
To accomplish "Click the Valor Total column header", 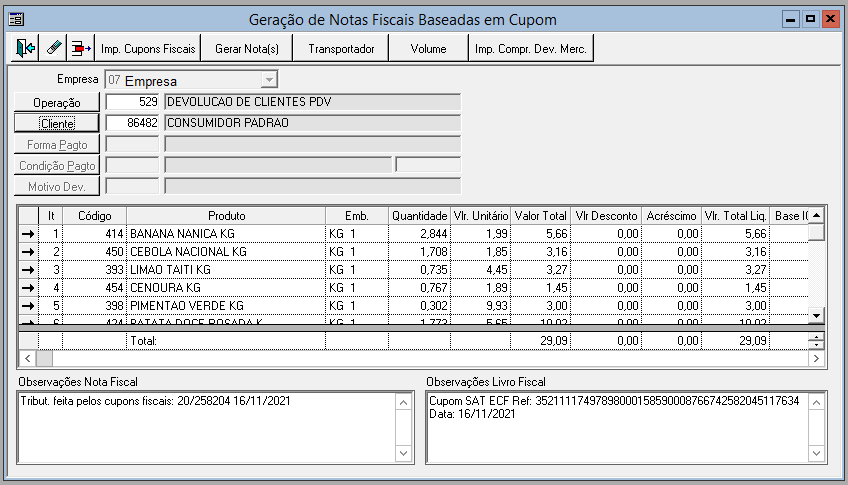I will pos(540,216).
